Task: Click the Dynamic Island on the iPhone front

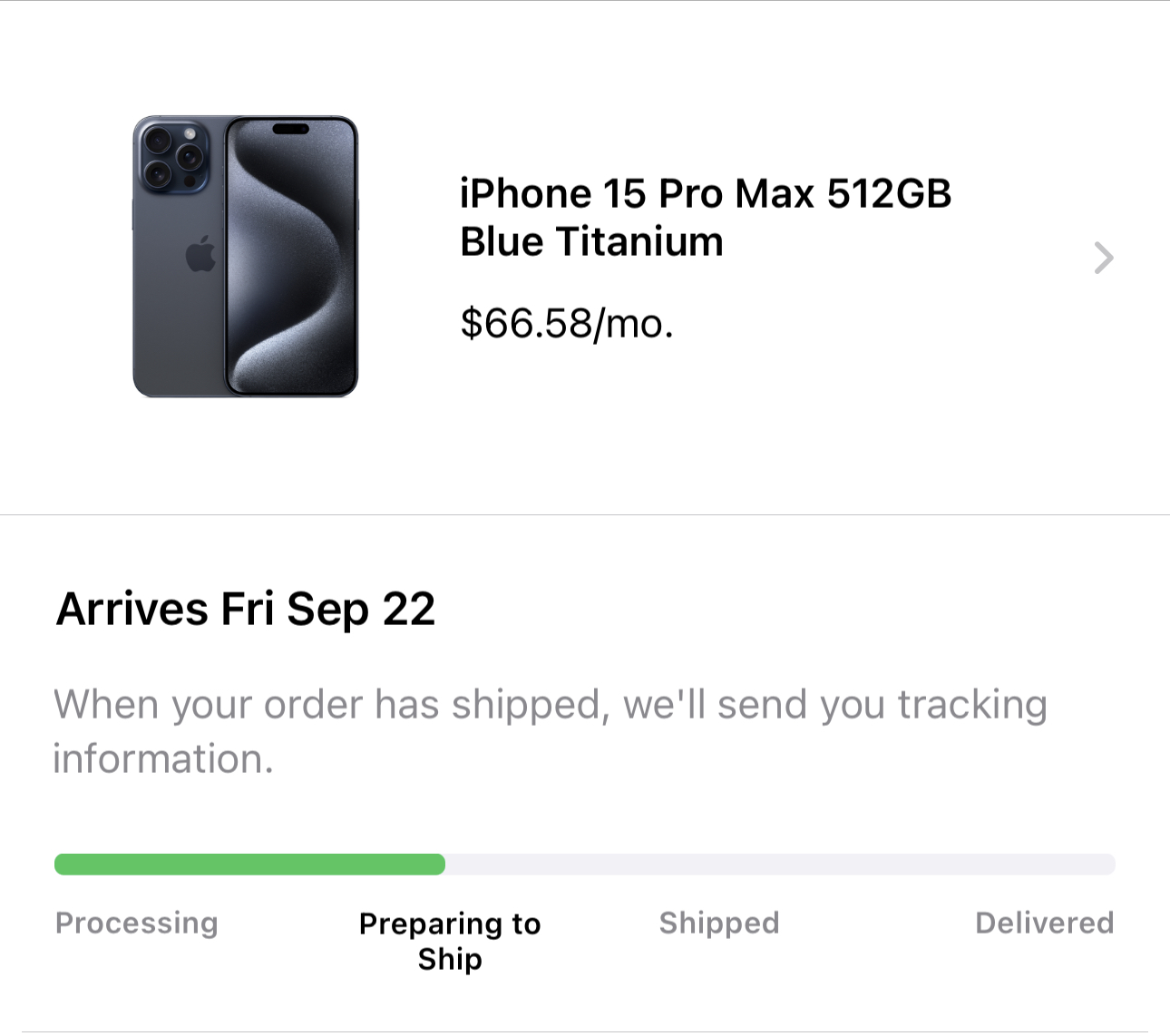Action: (291, 130)
